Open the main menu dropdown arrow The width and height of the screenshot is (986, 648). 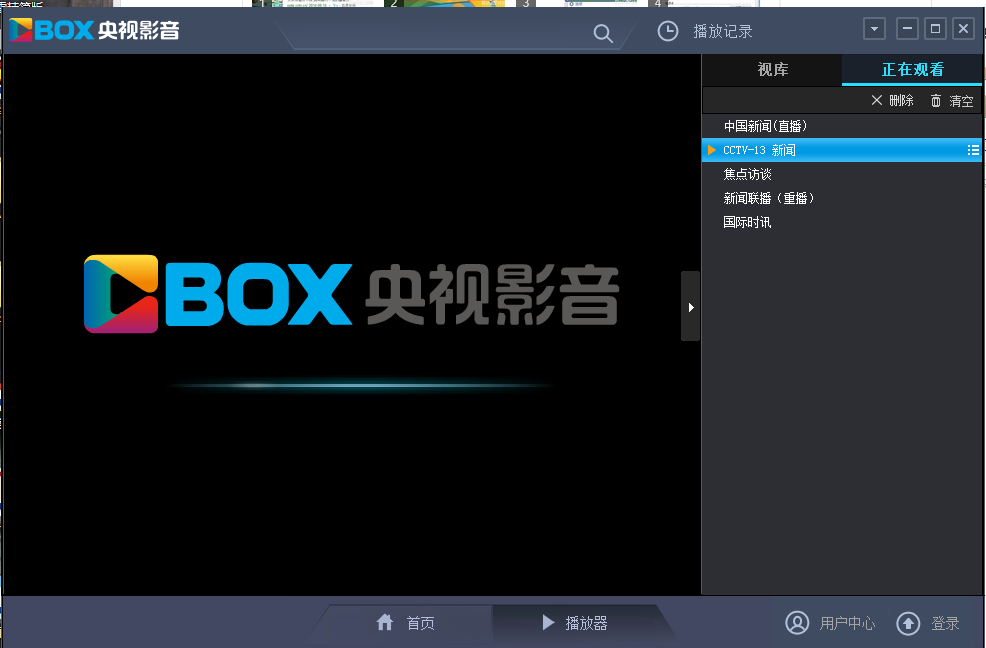pos(874,29)
